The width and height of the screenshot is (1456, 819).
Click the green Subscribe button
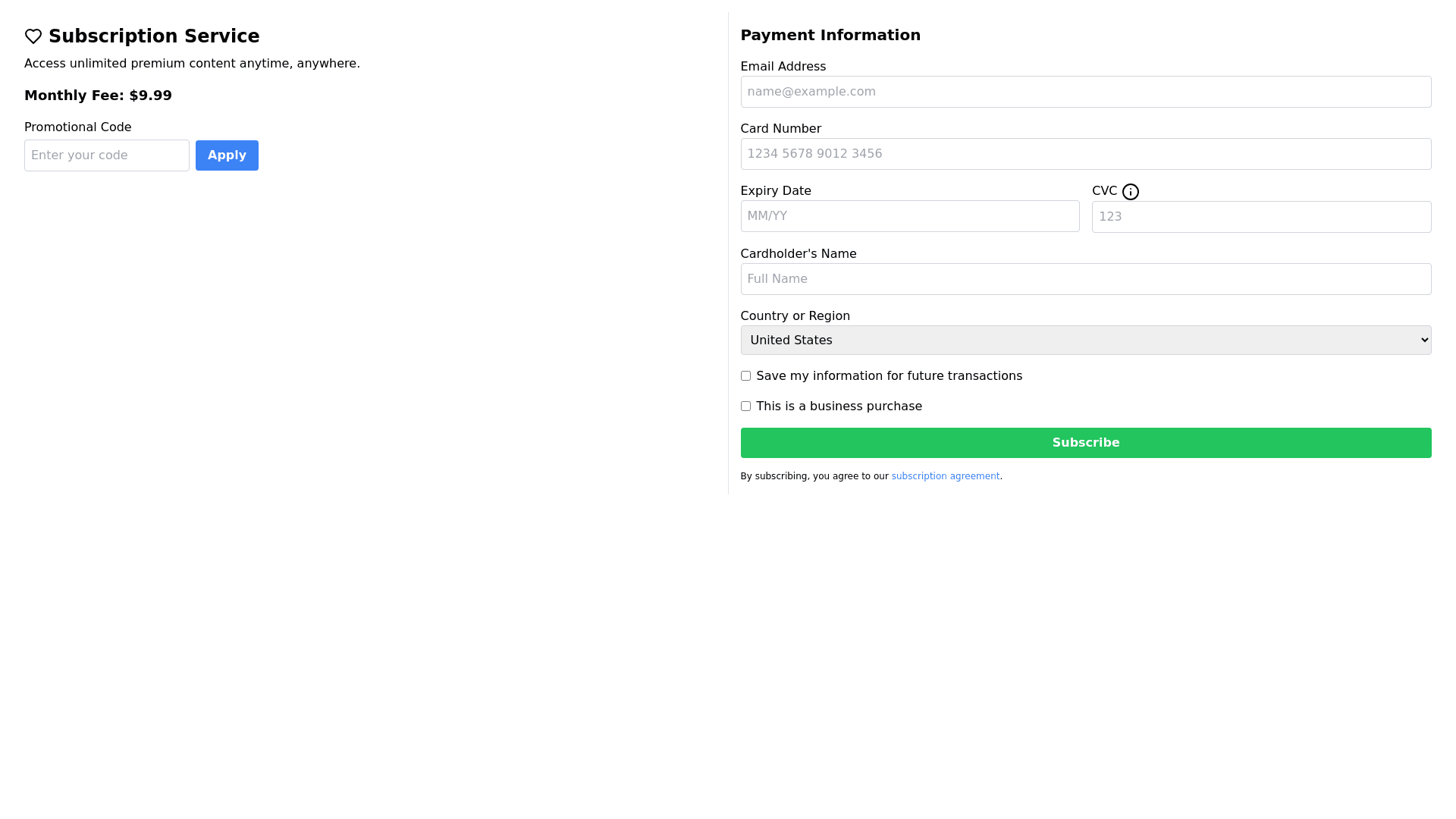pos(1085,443)
